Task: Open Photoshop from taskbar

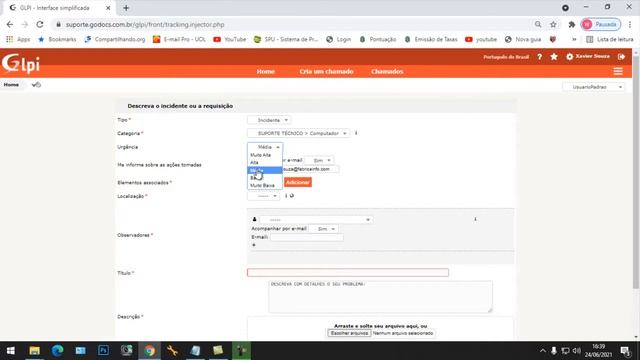Action: pos(103,351)
